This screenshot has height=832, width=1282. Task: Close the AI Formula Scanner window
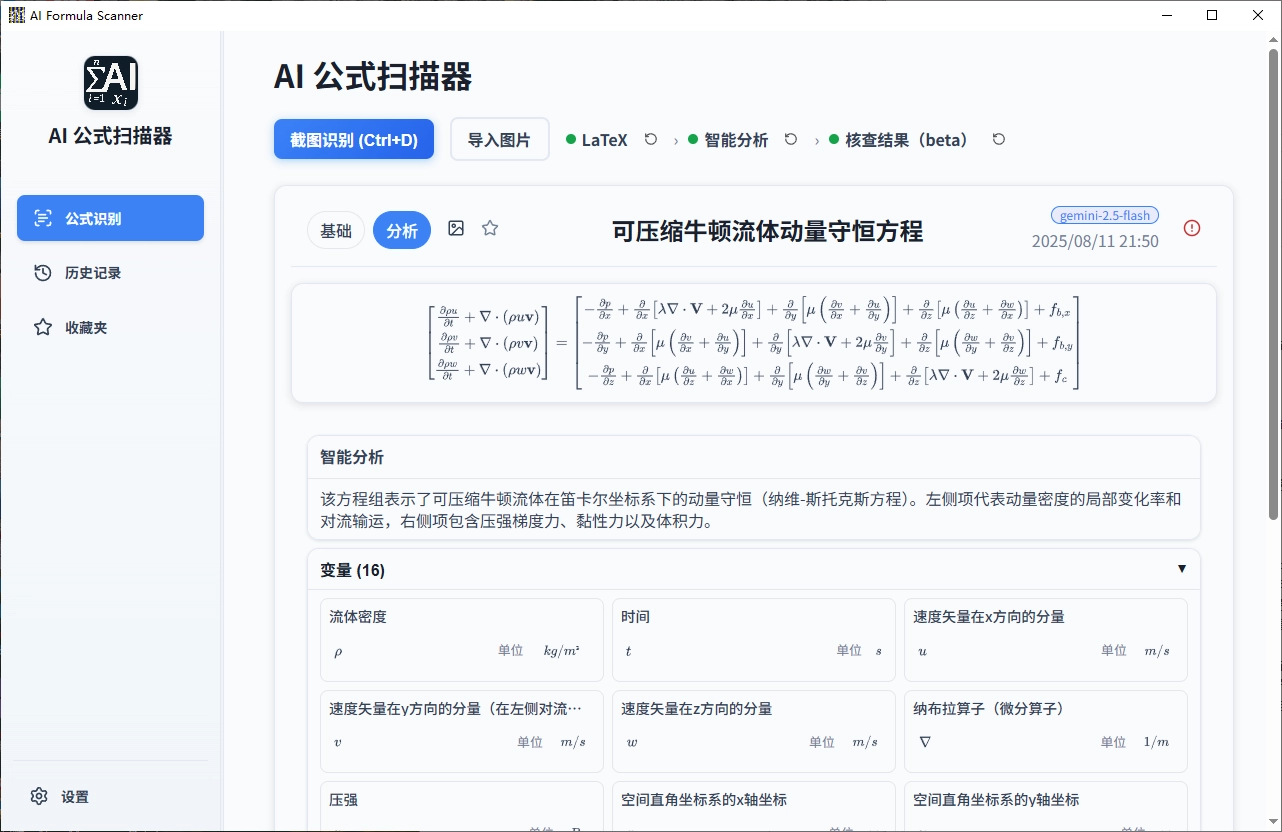(1258, 15)
